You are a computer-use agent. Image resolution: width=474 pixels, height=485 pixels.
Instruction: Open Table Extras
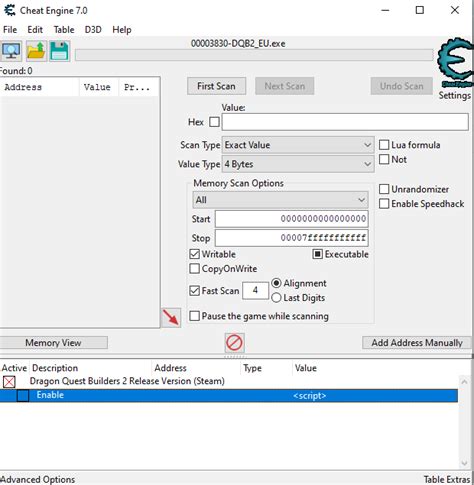click(x=447, y=479)
